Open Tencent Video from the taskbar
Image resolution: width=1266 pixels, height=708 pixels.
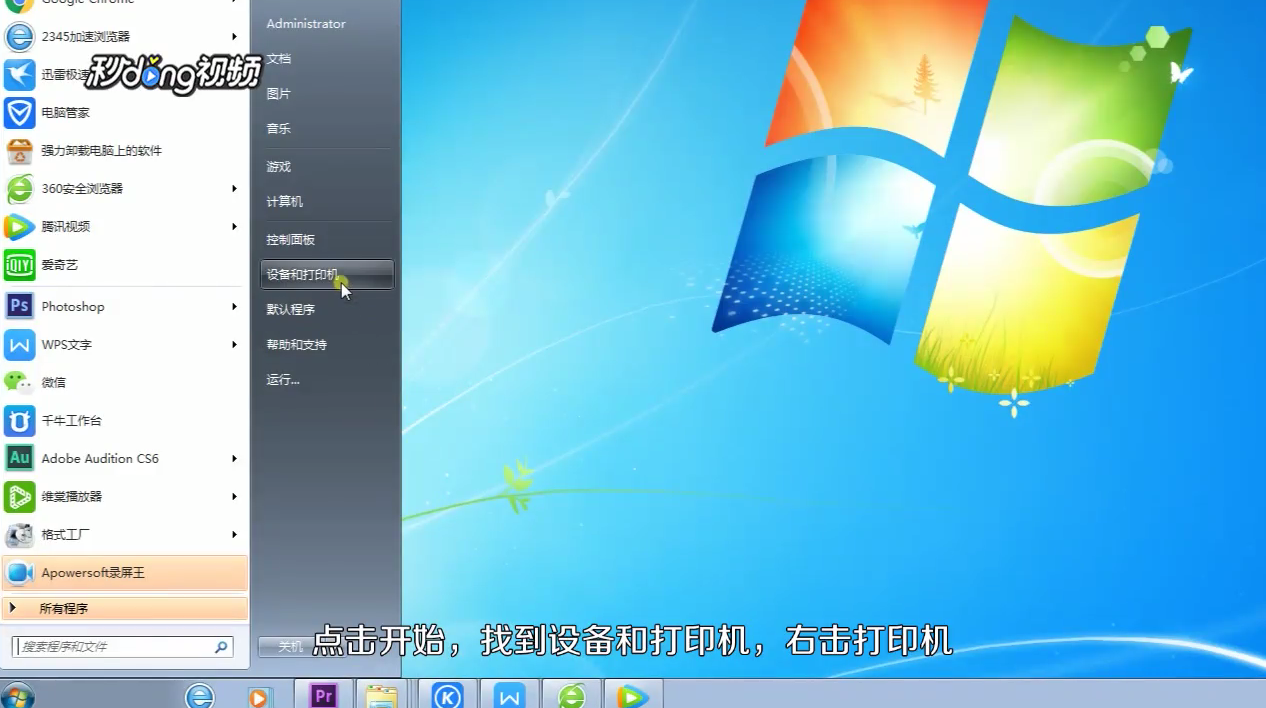pyautogui.click(x=633, y=694)
